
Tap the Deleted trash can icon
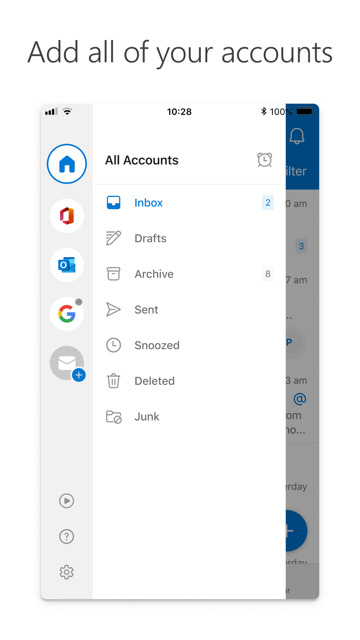(113, 381)
